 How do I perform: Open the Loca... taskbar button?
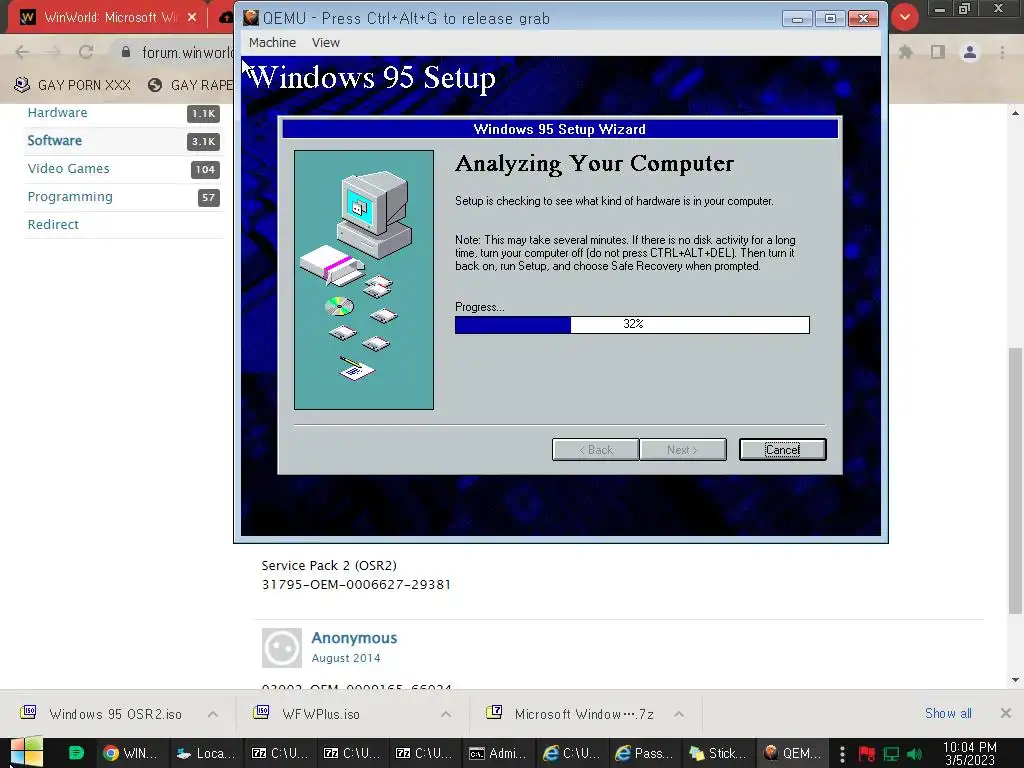point(206,753)
